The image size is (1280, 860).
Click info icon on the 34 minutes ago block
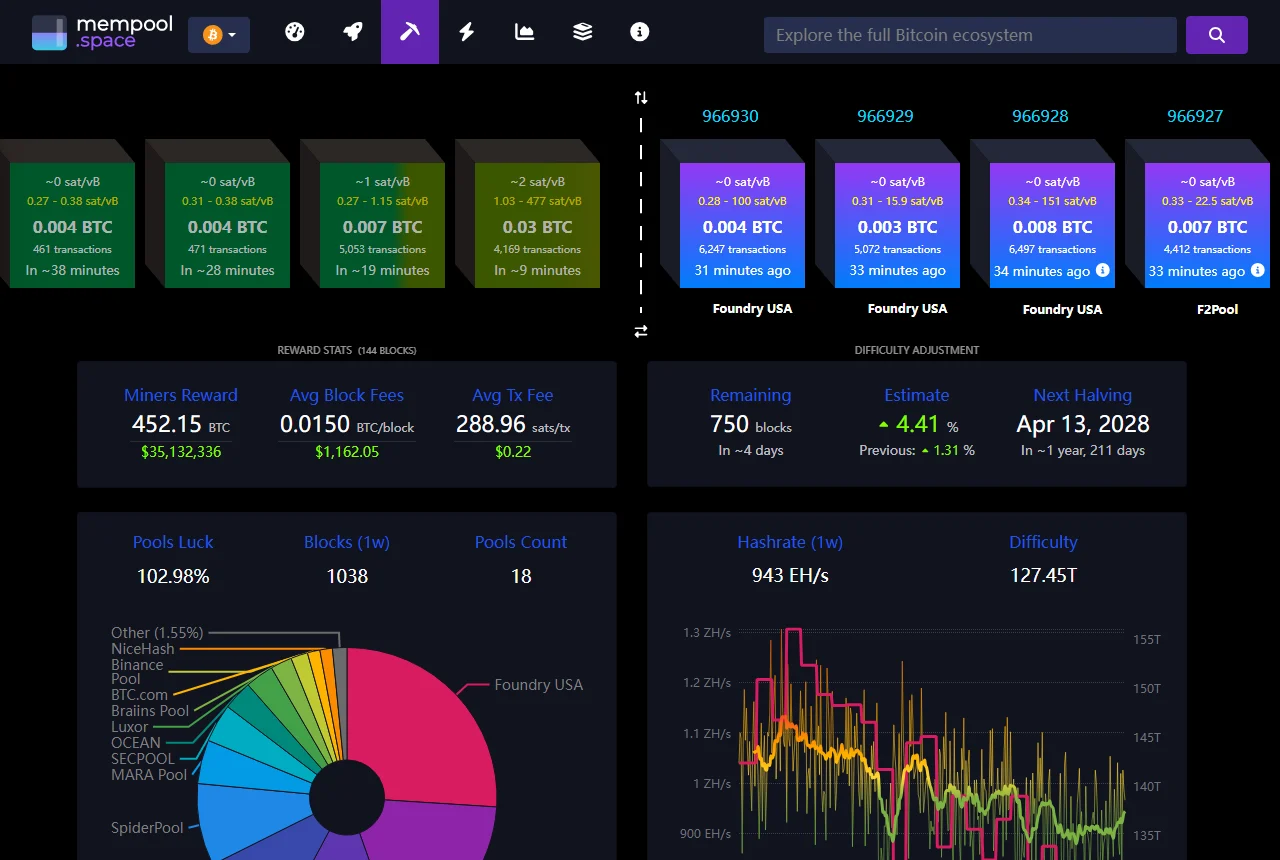click(1103, 270)
